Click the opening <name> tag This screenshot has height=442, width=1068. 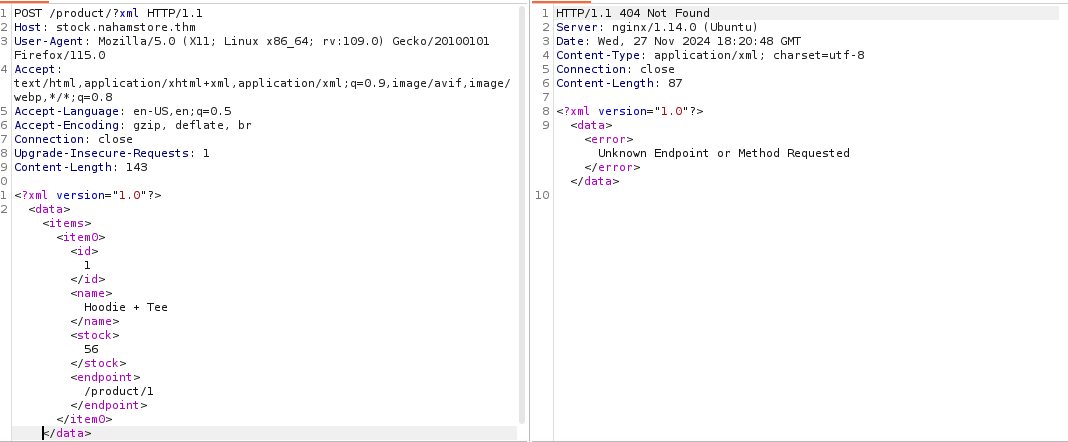coord(91,293)
